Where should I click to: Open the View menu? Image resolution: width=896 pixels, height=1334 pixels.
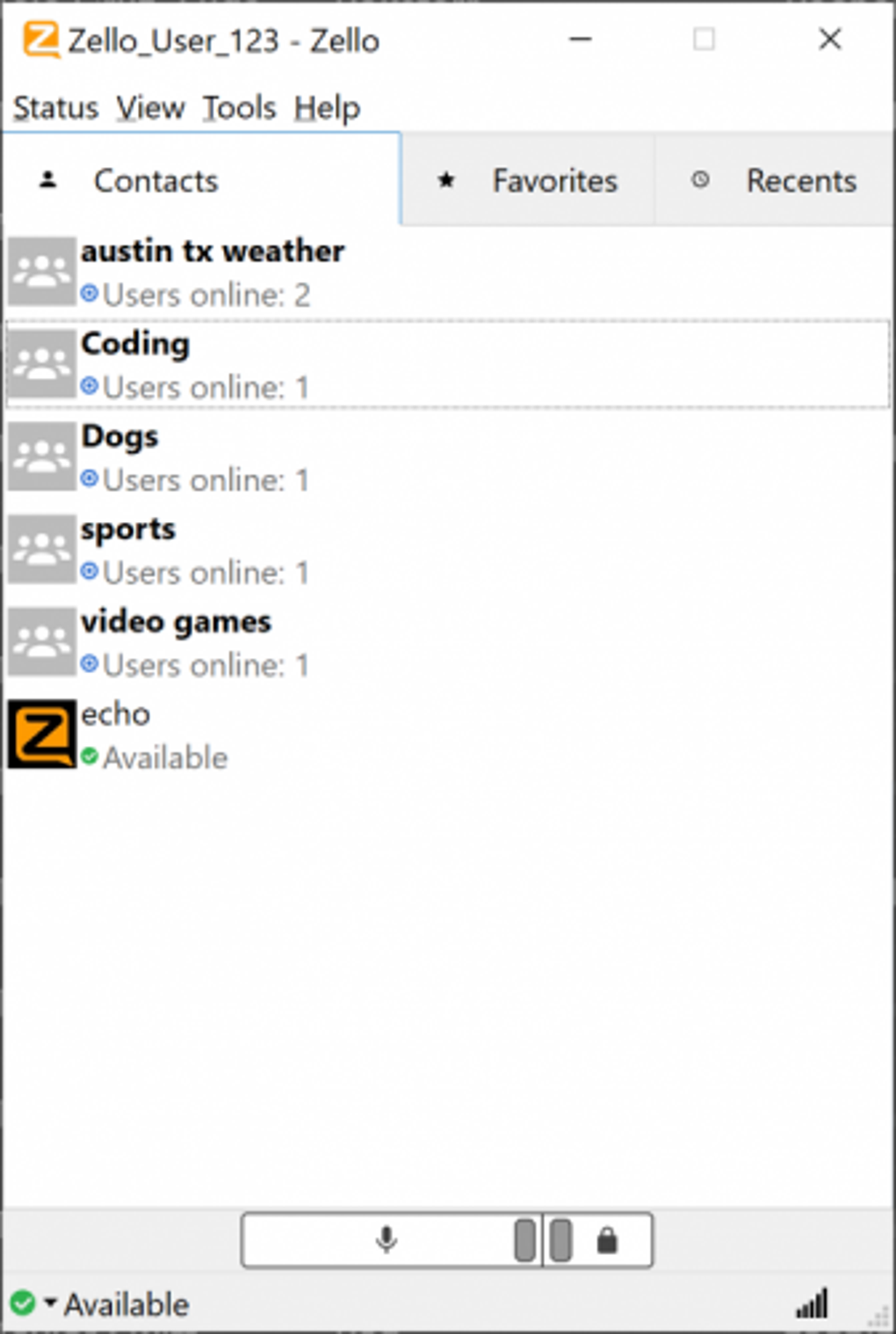[150, 108]
